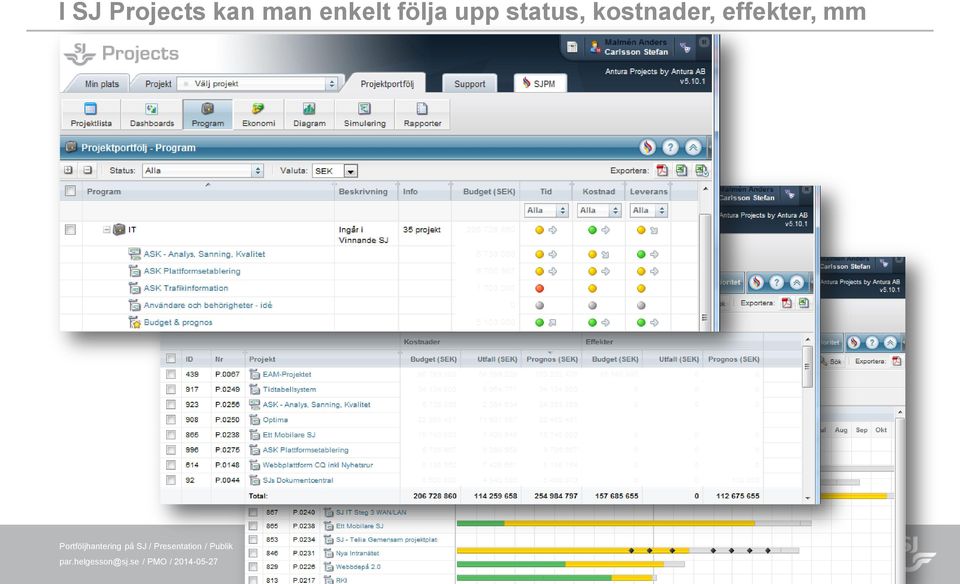The height and width of the screenshot is (584, 960).
Task: Open the SJPM tab
Action: pos(539,83)
